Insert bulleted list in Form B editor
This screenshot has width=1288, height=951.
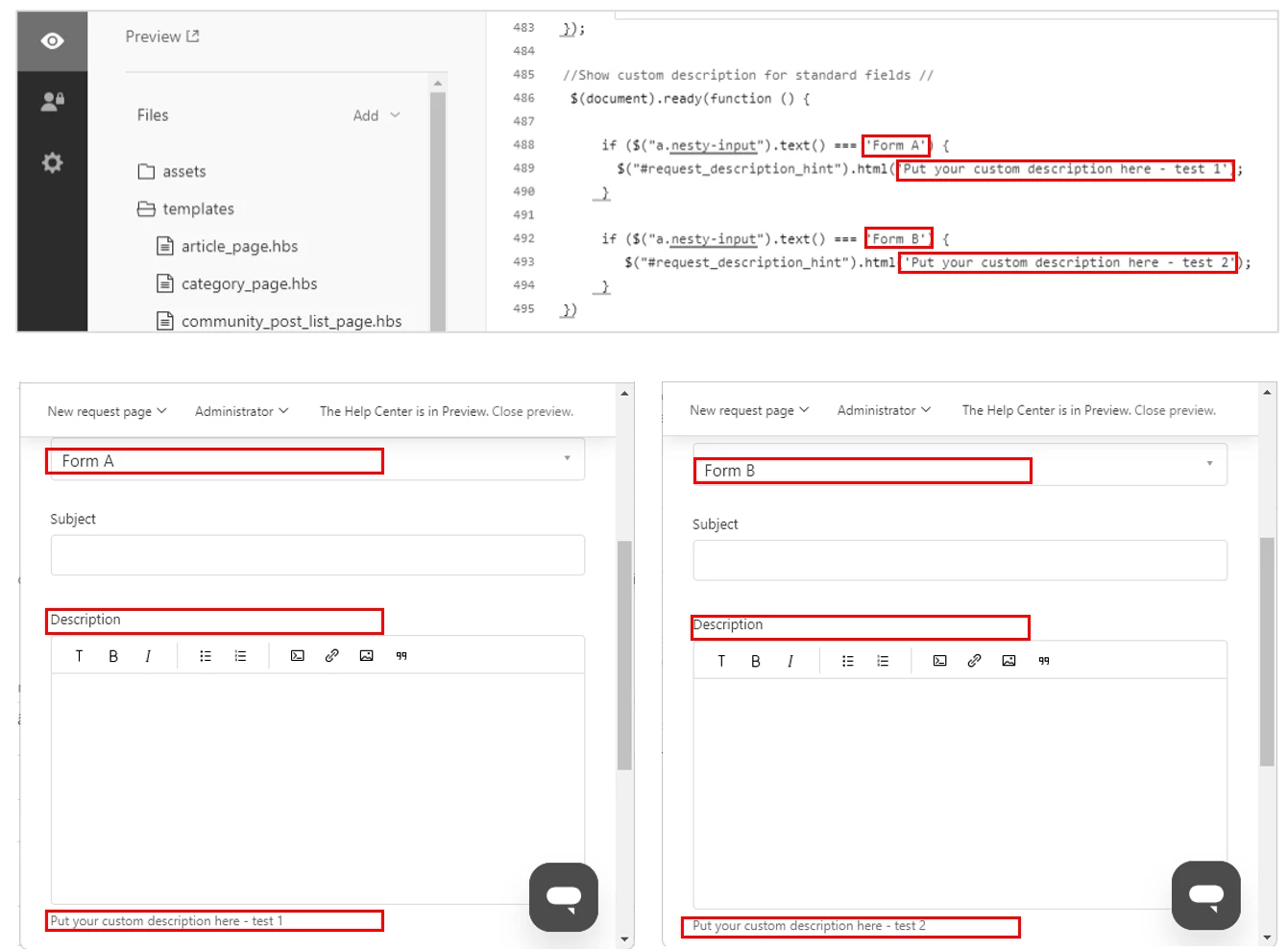(x=848, y=661)
